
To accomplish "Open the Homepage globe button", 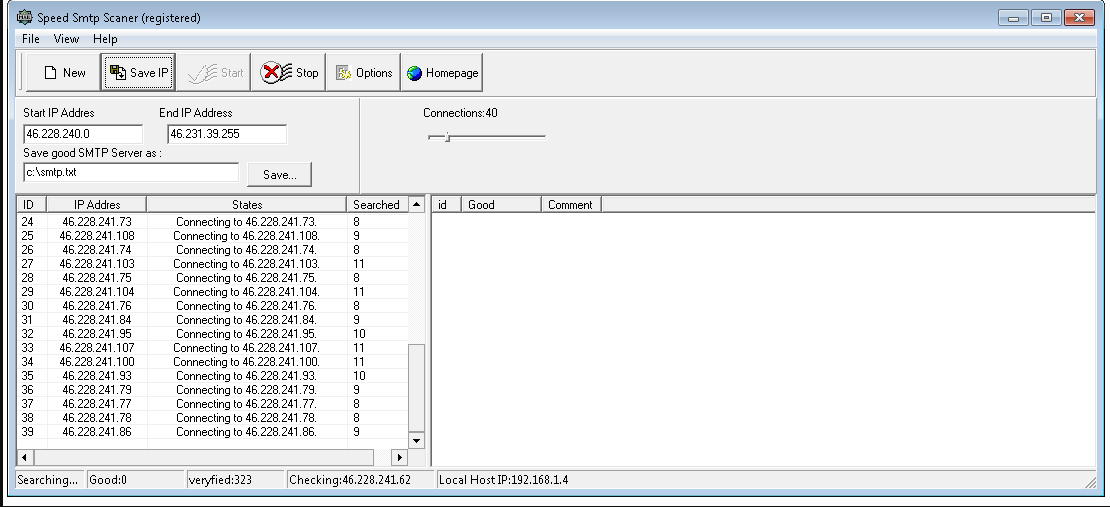I will click(x=442, y=72).
